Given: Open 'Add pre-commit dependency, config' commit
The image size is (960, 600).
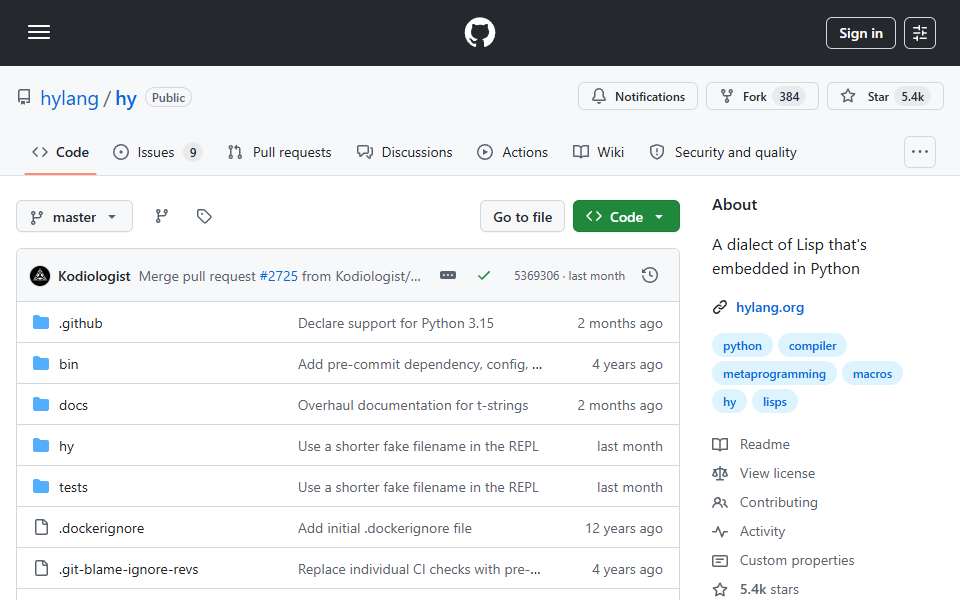Looking at the screenshot, I should pyautogui.click(x=419, y=364).
